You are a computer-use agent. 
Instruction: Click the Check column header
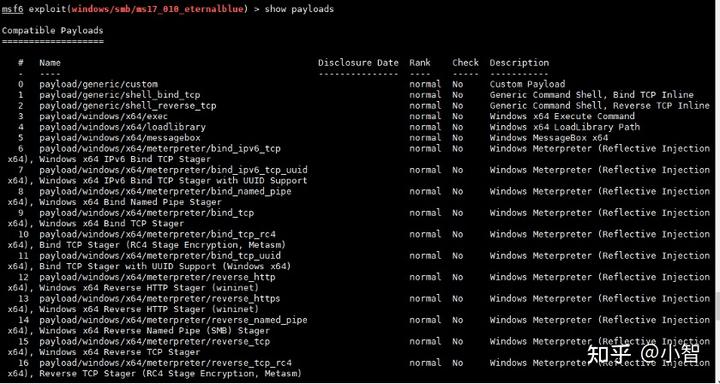point(465,62)
